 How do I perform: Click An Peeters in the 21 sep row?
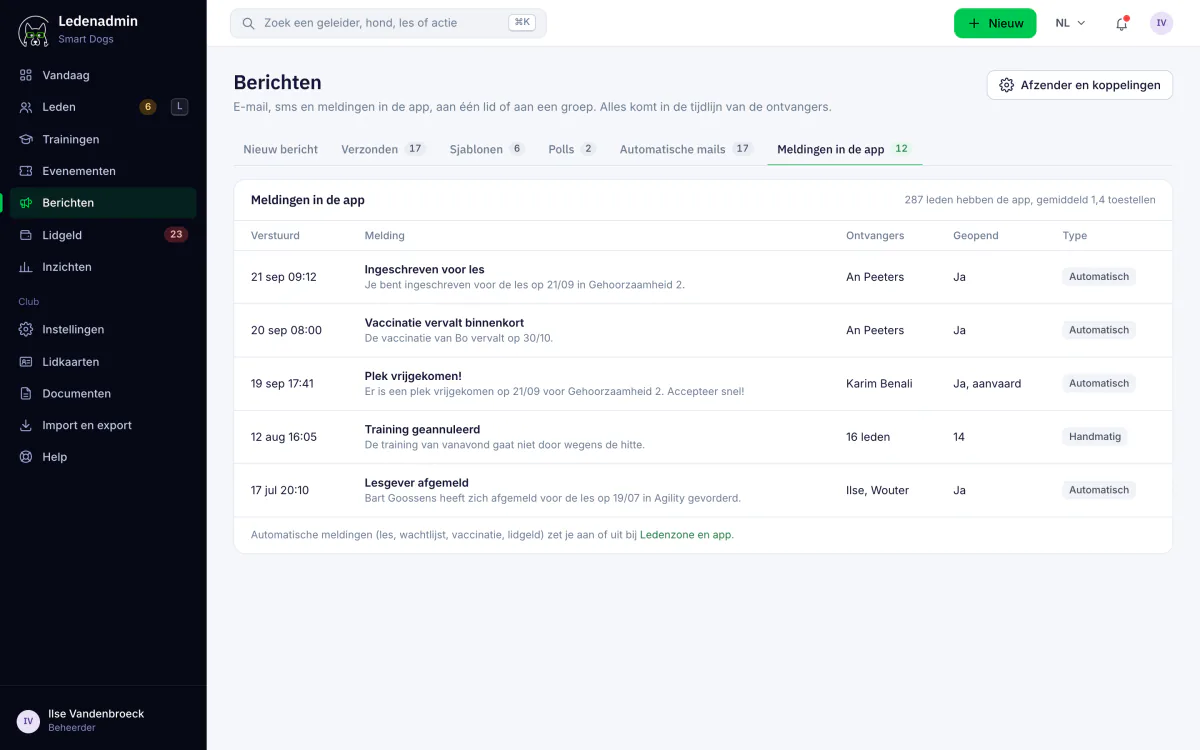875,277
